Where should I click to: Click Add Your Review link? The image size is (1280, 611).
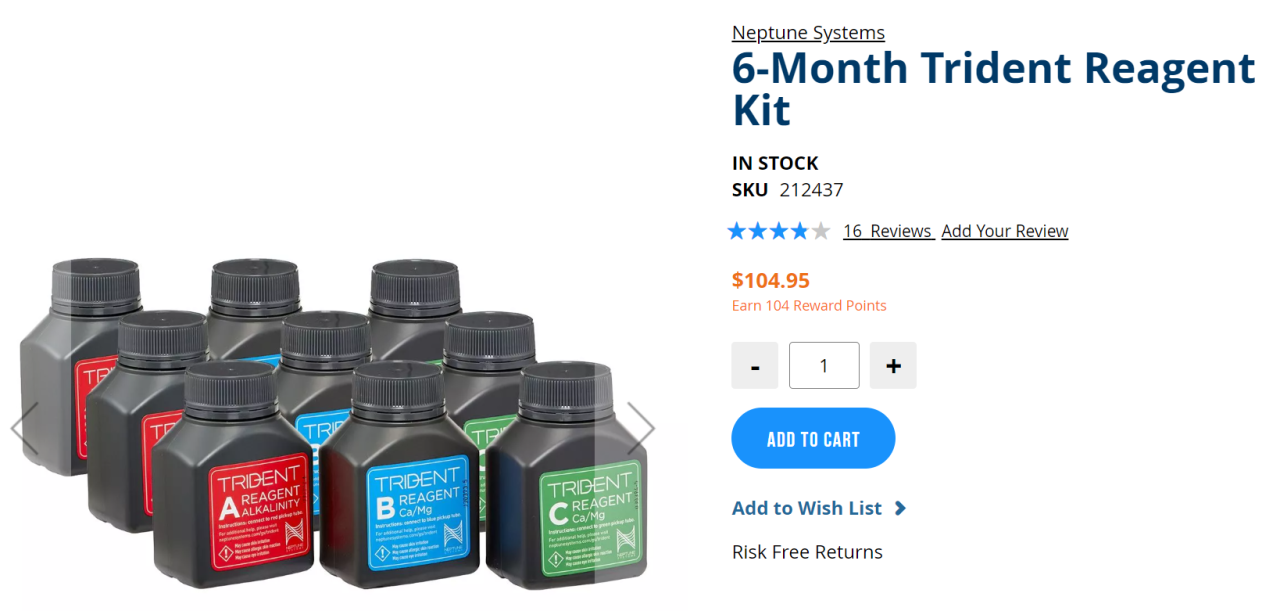[1005, 231]
